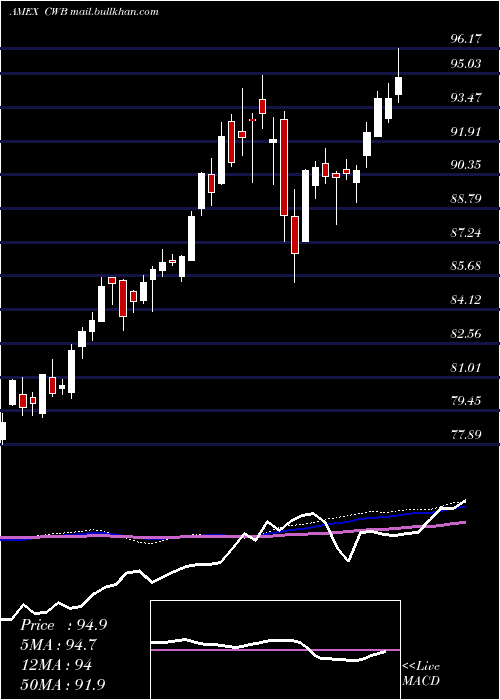Click the 95.03 price axis label

coord(466,64)
